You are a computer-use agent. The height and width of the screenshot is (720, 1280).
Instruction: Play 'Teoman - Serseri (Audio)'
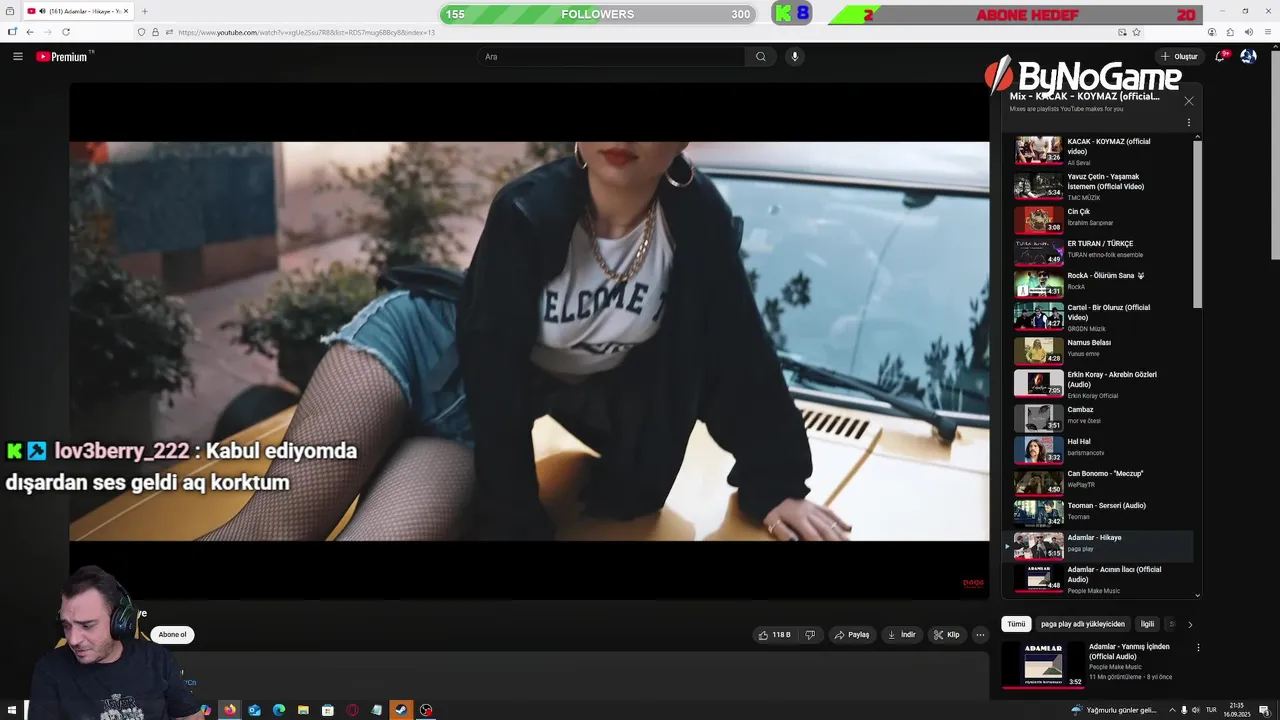click(1098, 514)
